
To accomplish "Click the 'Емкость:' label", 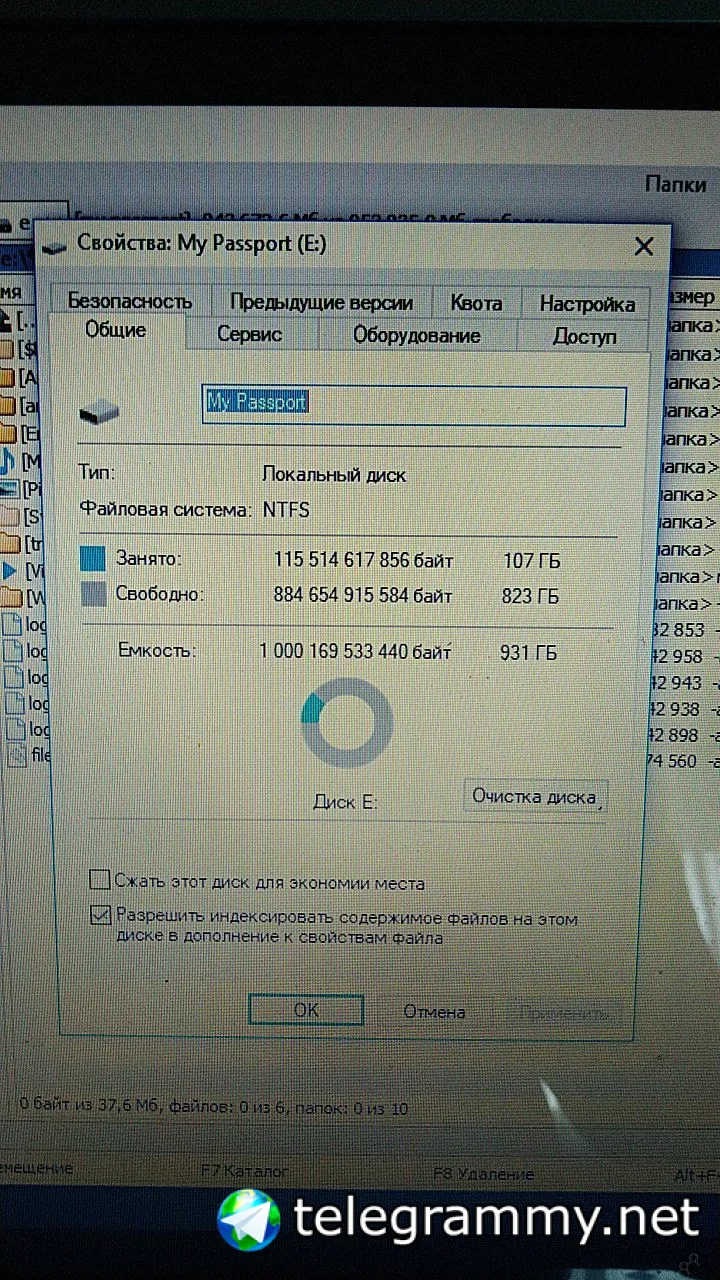I will click(157, 649).
